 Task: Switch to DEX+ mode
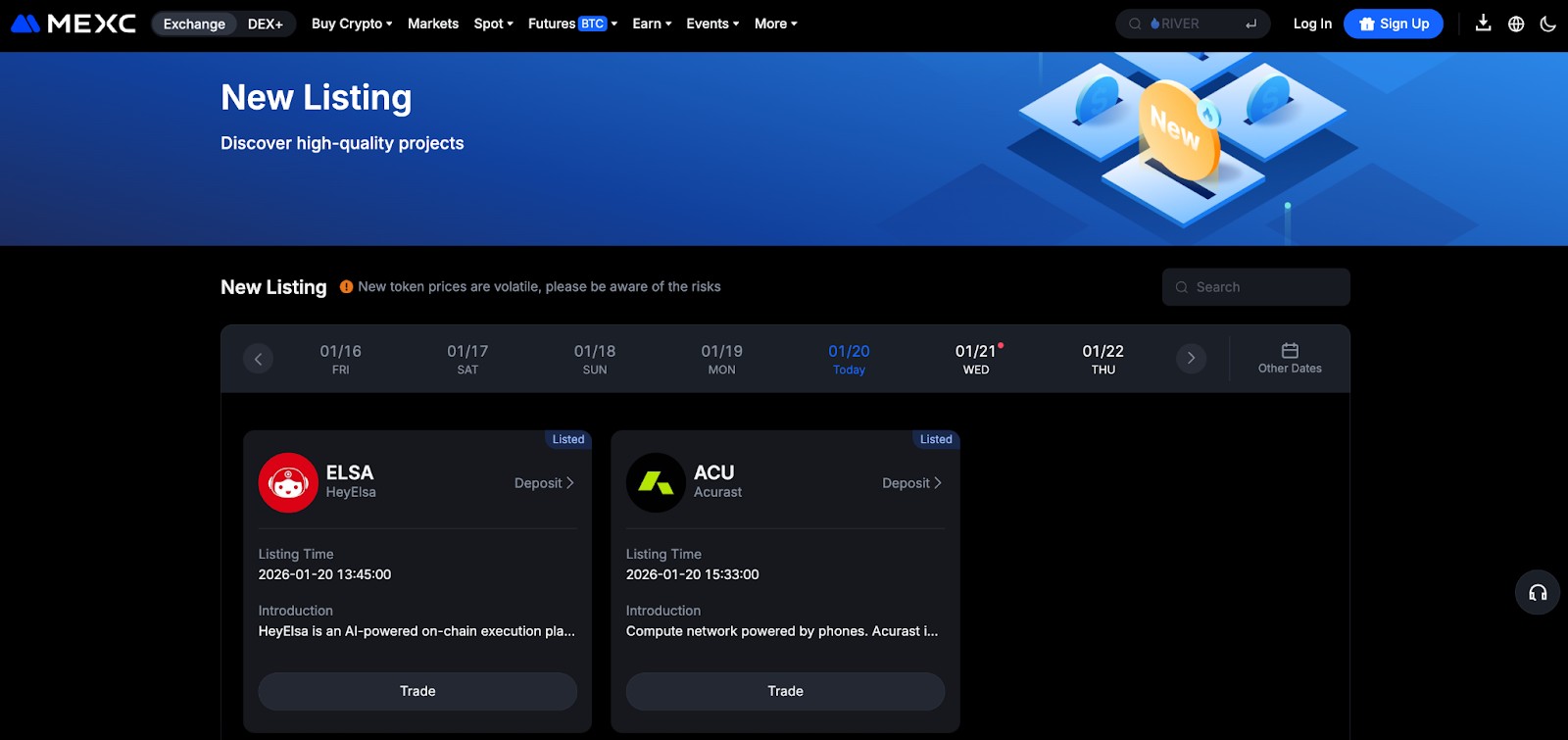point(265,24)
